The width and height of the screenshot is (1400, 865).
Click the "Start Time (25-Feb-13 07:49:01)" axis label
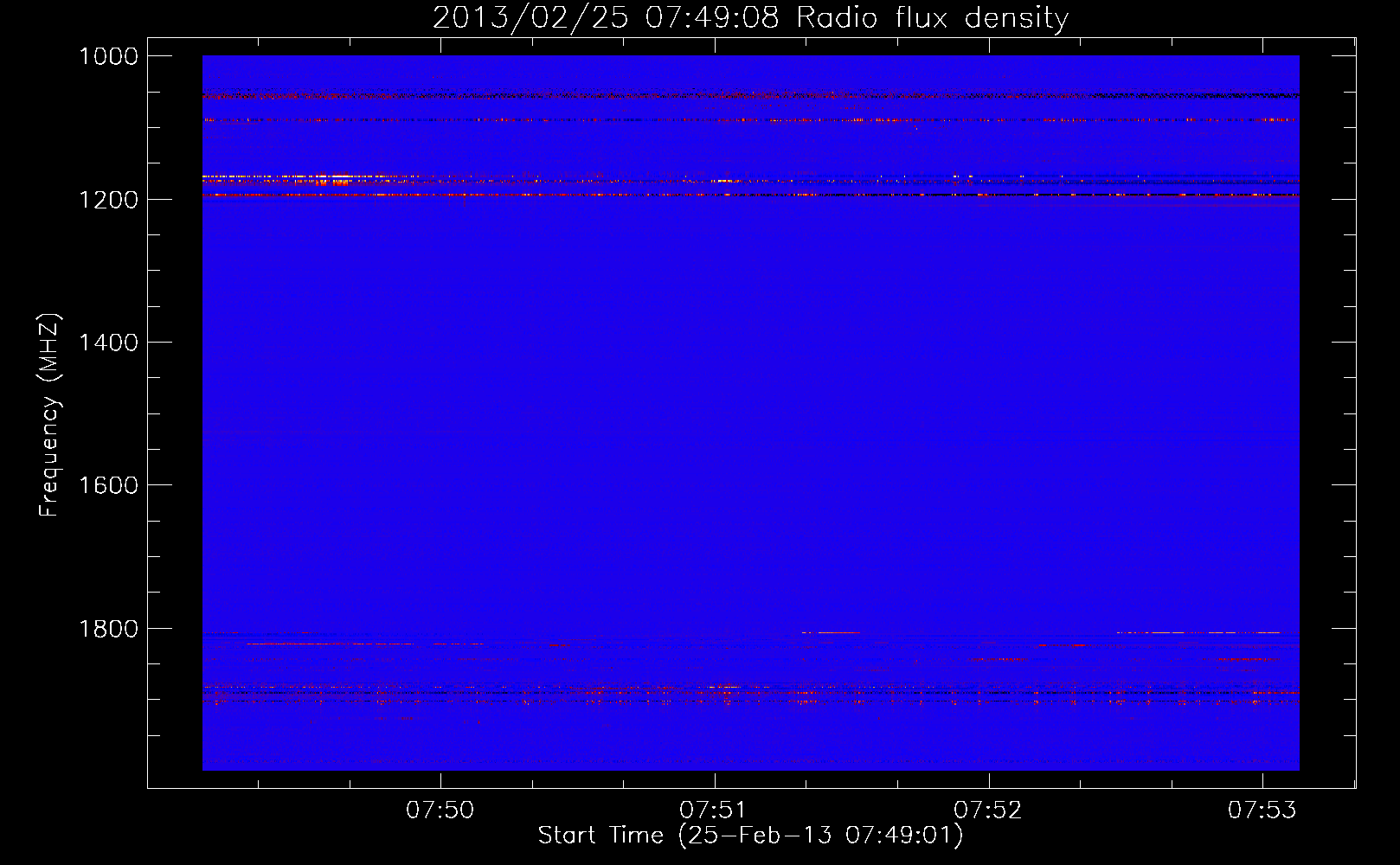click(750, 836)
